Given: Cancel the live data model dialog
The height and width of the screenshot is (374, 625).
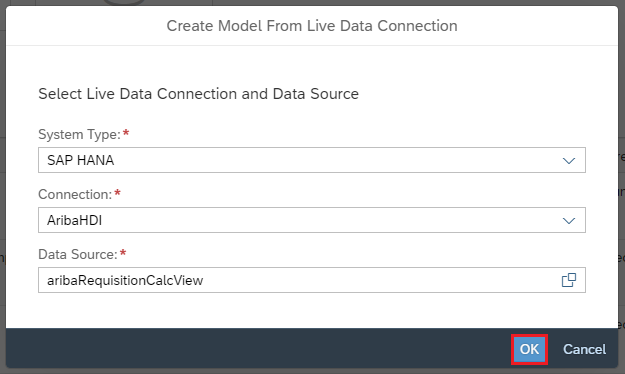Looking at the screenshot, I should (584, 349).
